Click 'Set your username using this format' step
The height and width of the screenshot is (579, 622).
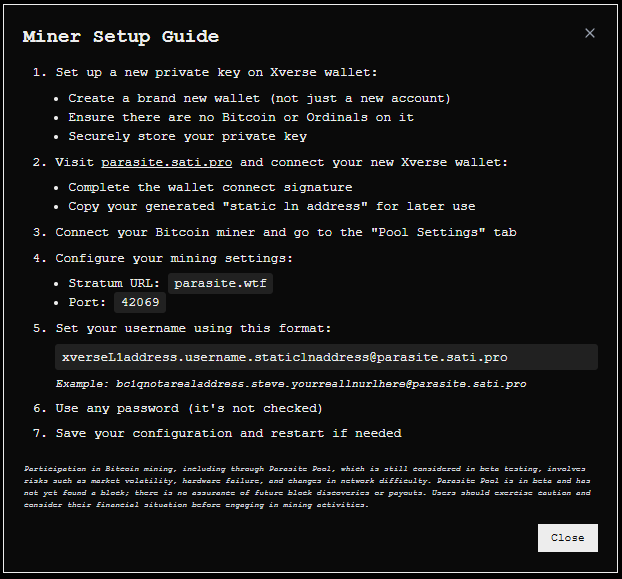click(193, 328)
